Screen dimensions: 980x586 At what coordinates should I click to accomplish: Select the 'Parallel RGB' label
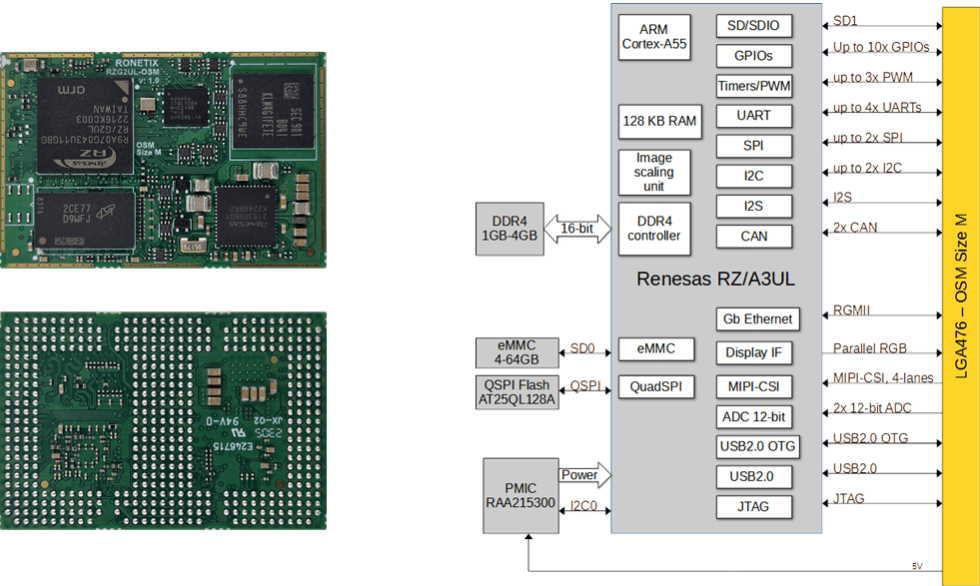tap(869, 348)
